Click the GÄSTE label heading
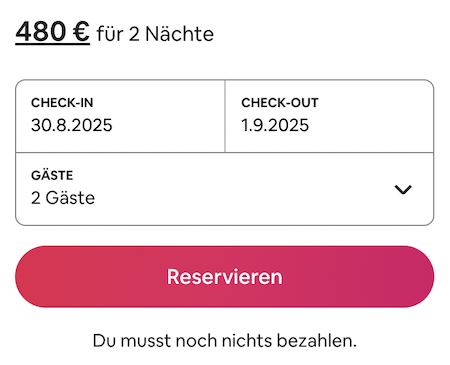The width and height of the screenshot is (450, 365). coord(52,175)
